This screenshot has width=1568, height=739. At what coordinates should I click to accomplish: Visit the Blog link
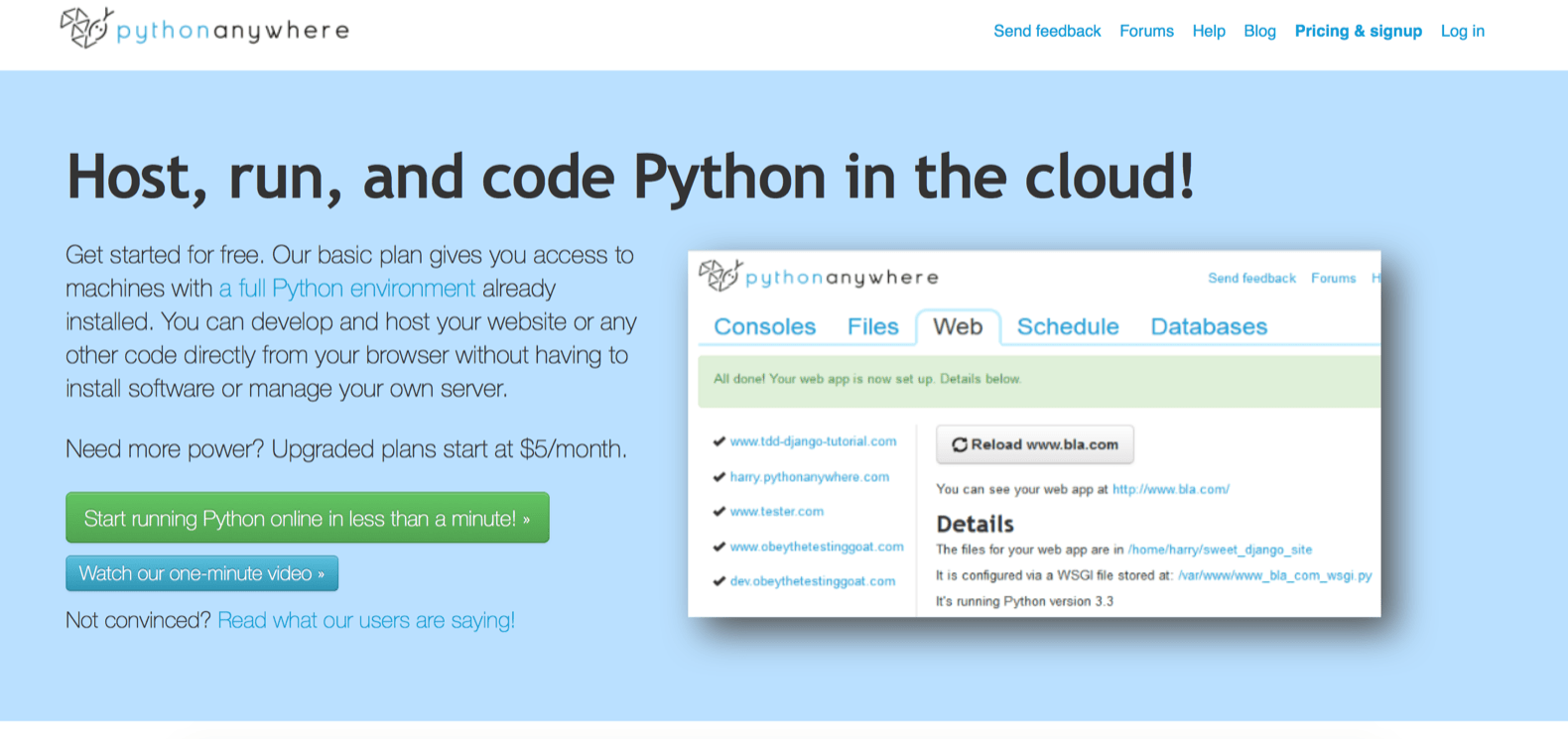(x=1259, y=31)
